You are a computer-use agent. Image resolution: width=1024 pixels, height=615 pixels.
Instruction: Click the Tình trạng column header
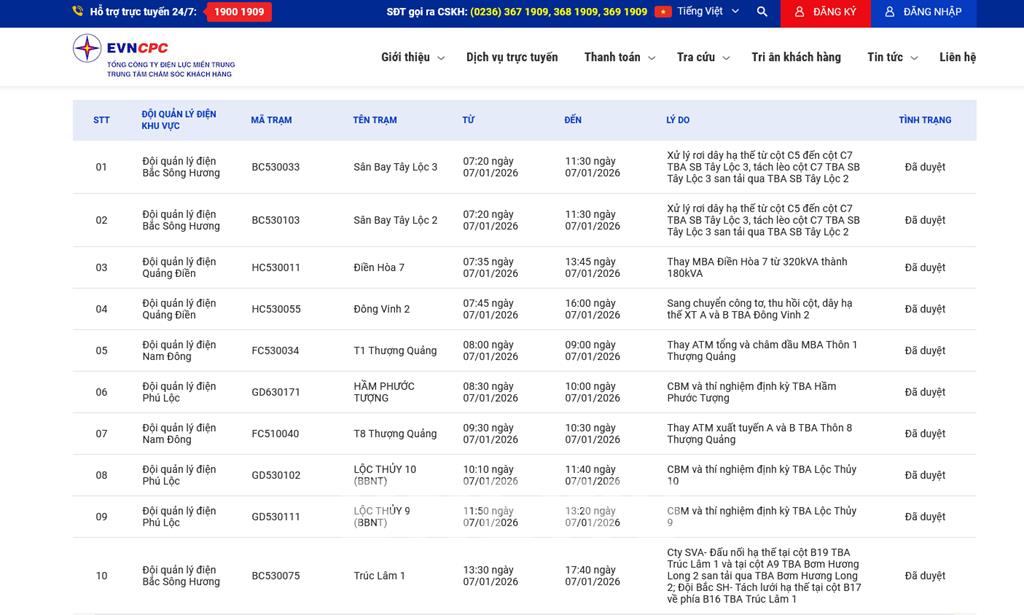tap(924, 120)
